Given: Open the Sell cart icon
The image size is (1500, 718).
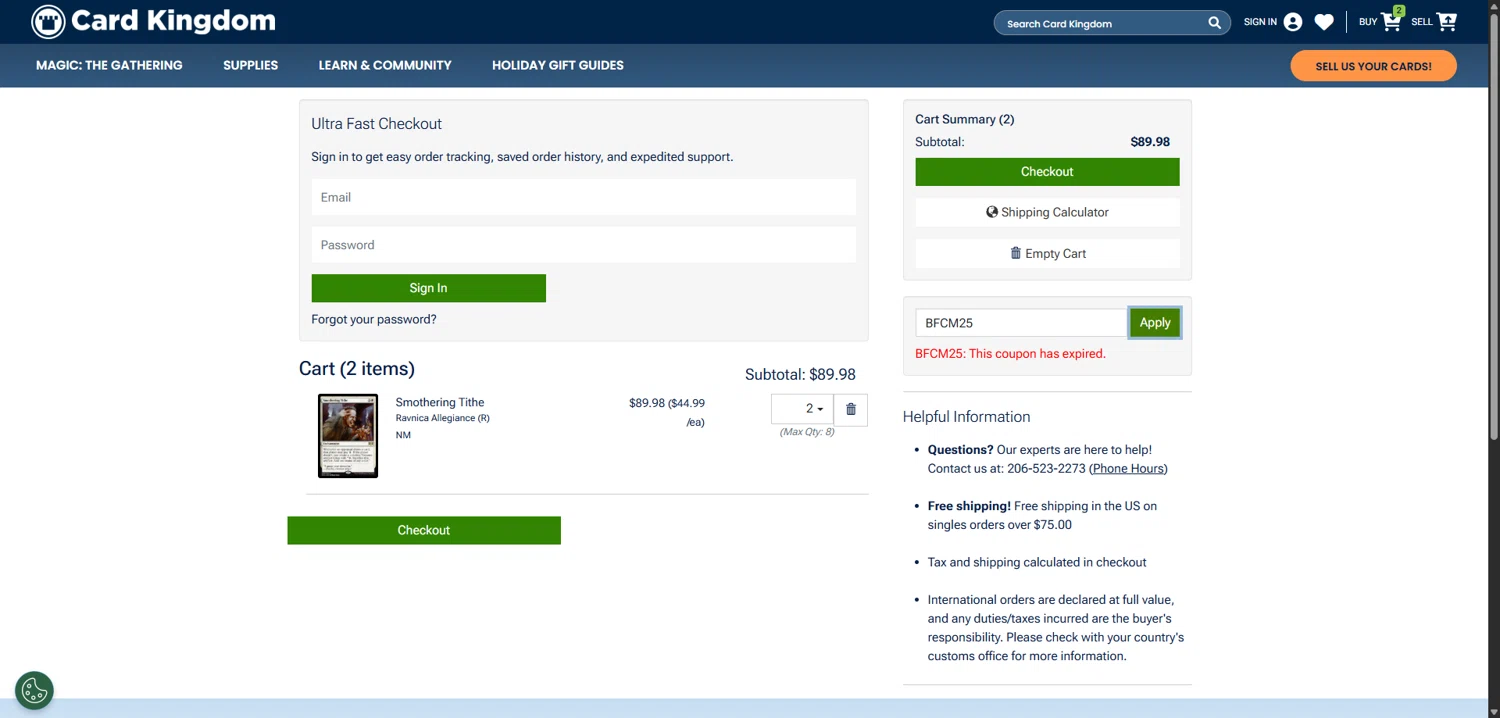Looking at the screenshot, I should [1447, 21].
